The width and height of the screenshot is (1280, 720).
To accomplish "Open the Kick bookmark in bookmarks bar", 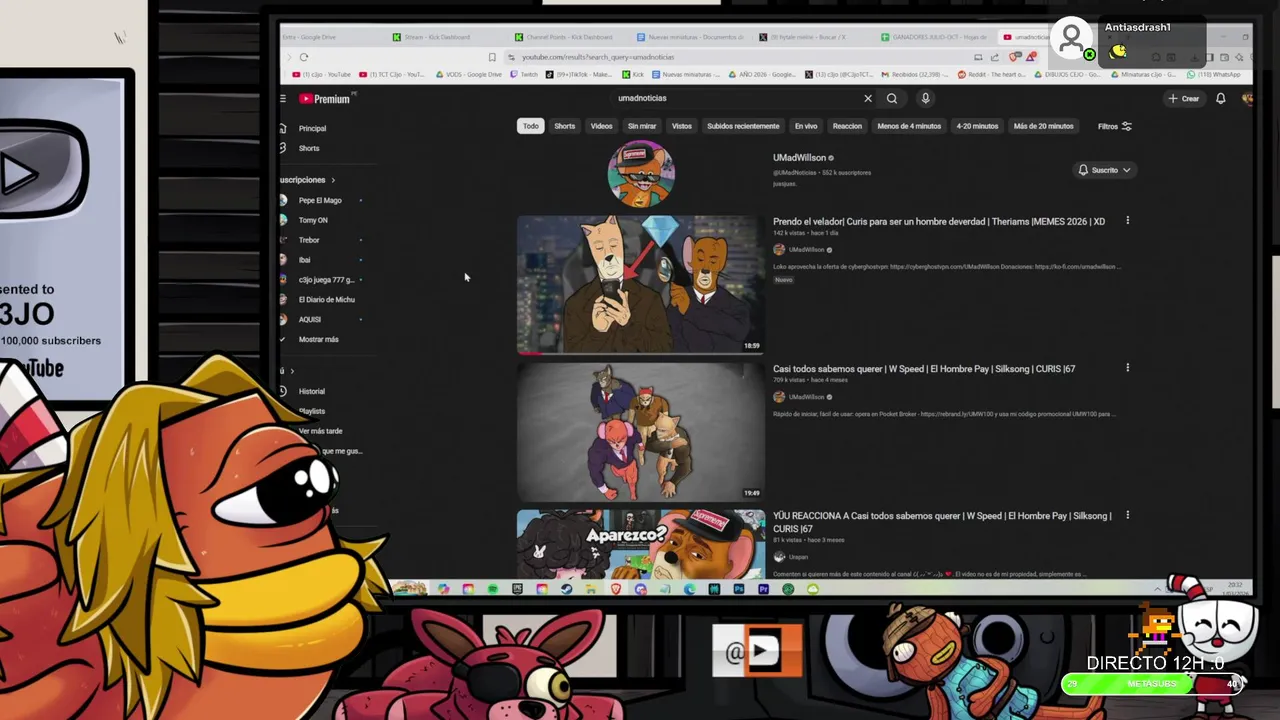I will (632, 74).
